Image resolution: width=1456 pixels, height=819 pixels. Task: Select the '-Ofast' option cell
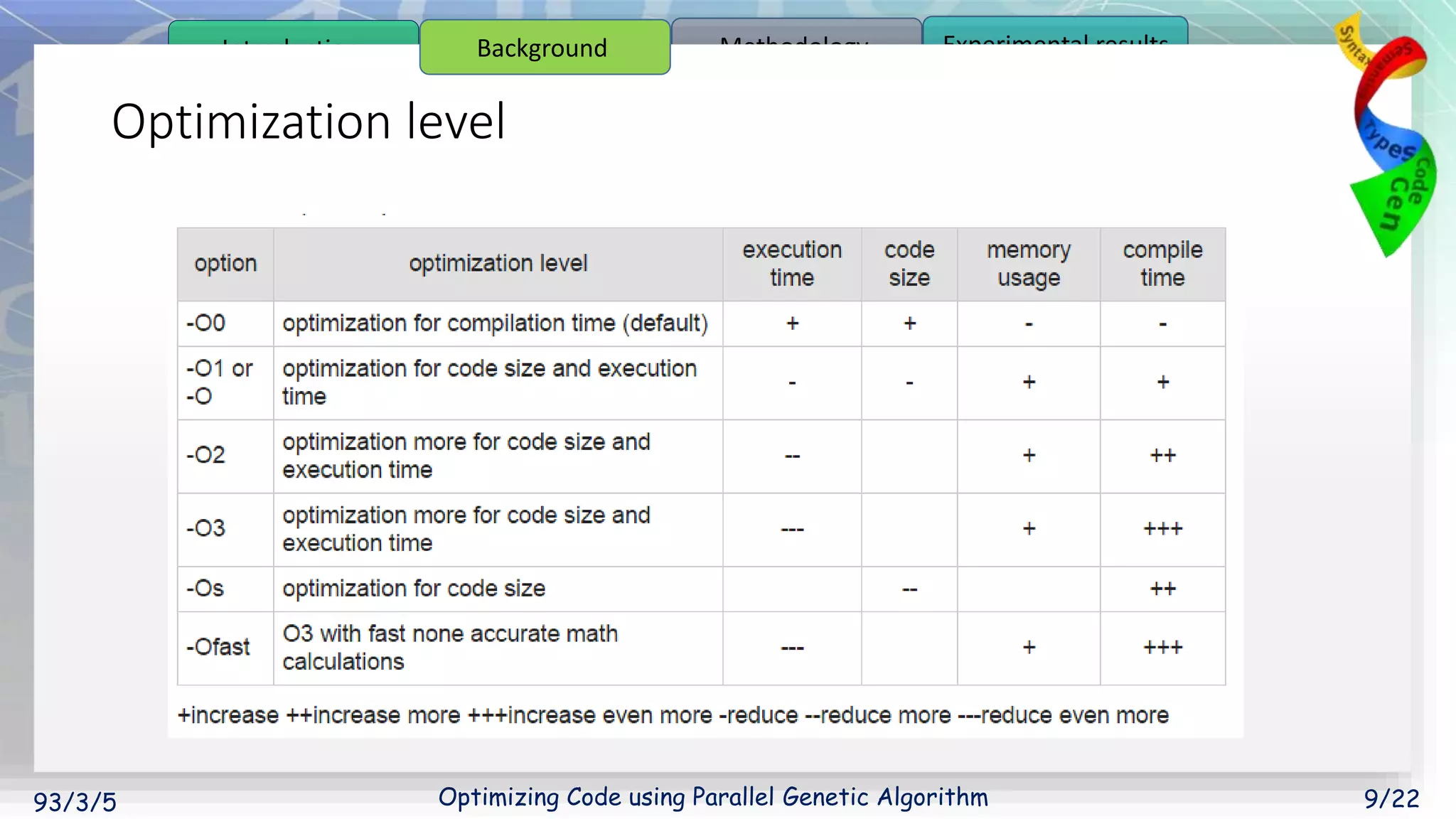click(x=225, y=648)
